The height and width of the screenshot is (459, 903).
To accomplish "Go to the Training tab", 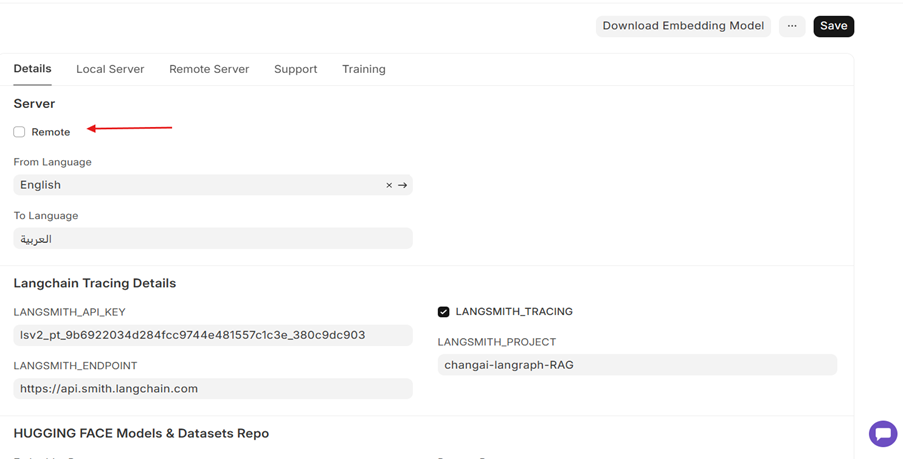I will point(363,69).
